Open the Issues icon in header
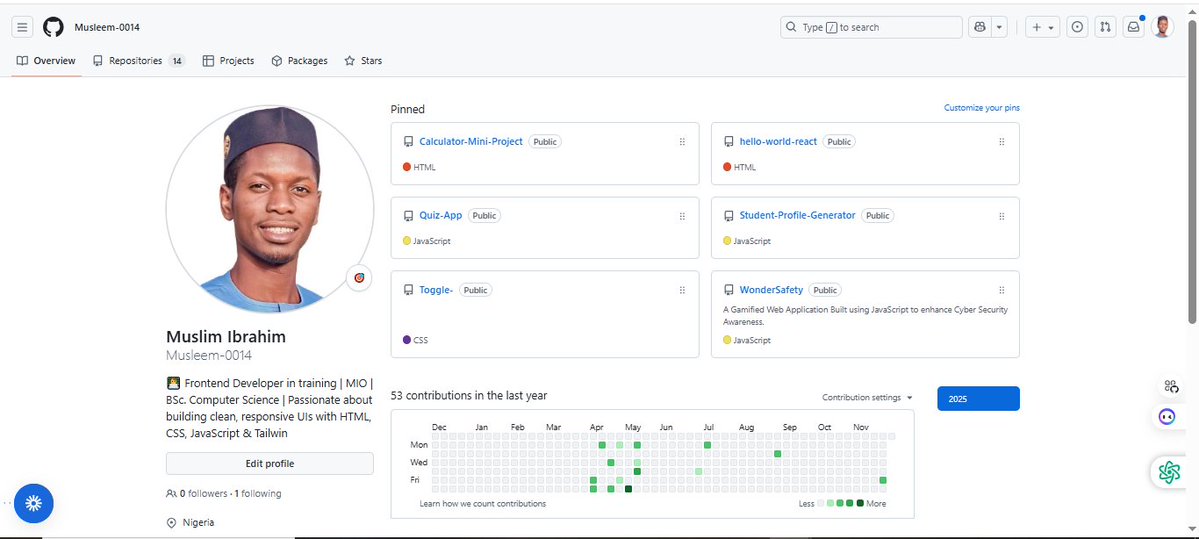 (x=1077, y=28)
